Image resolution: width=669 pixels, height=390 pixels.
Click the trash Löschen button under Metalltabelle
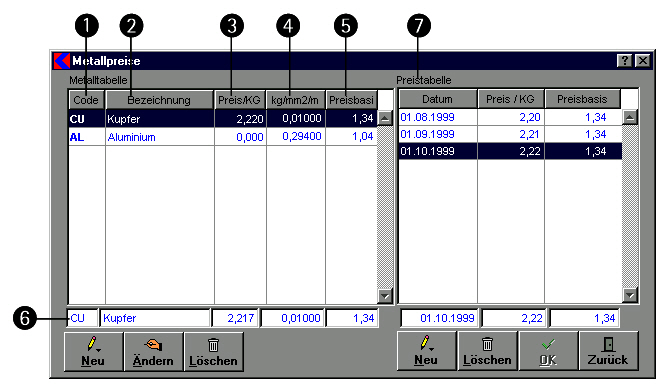(x=214, y=352)
